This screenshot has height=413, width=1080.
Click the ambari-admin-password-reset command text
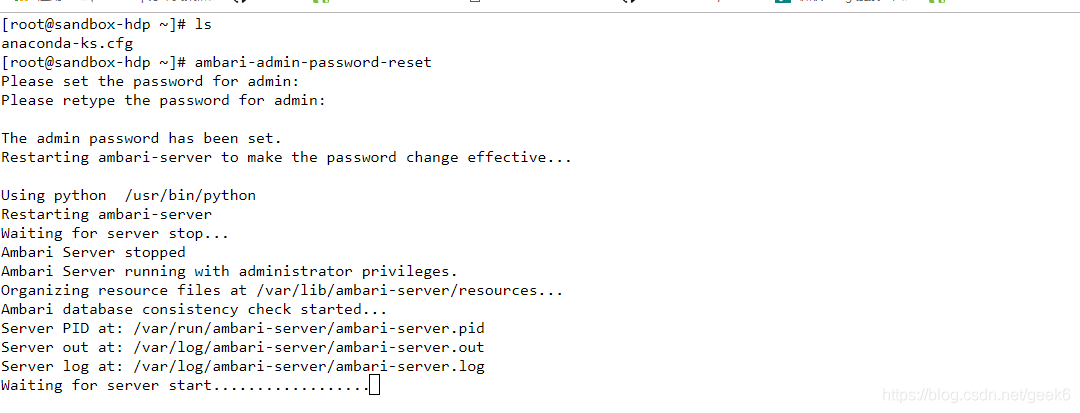tap(313, 63)
